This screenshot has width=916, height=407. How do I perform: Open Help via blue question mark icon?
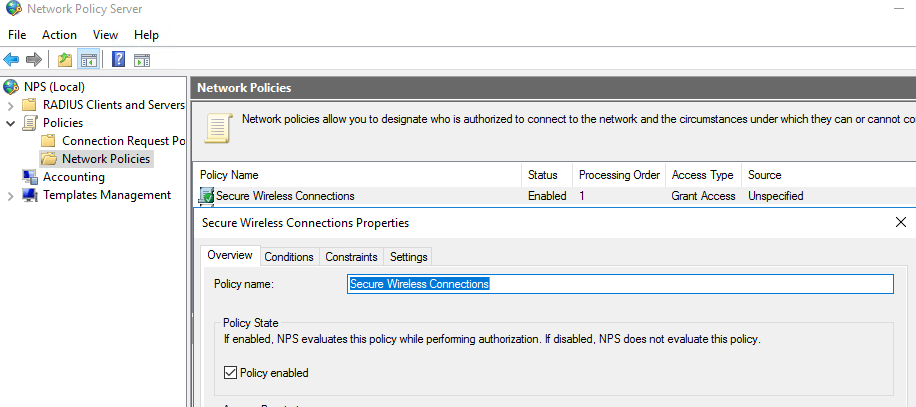tap(118, 60)
